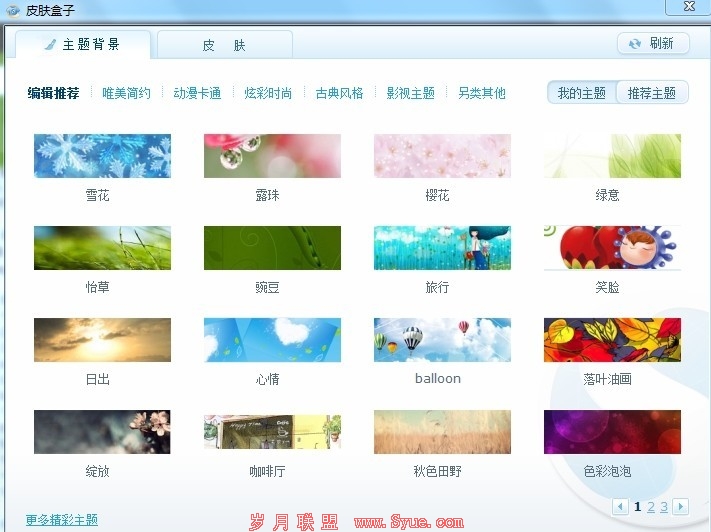Viewport: 711px width, 532px height.
Task: Go to previous page with left arrow
Action: [620, 506]
